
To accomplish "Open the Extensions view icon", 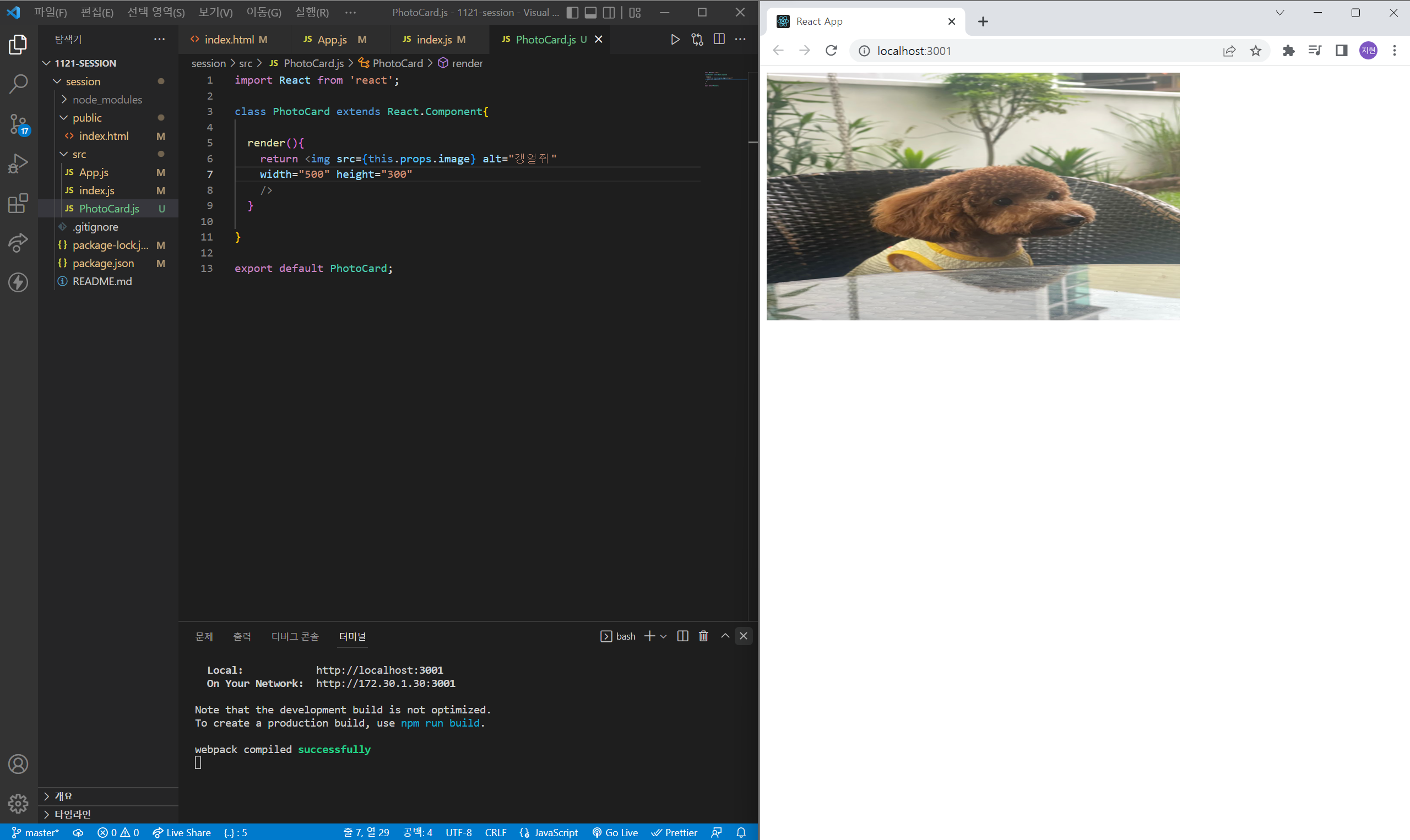I will click(18, 203).
